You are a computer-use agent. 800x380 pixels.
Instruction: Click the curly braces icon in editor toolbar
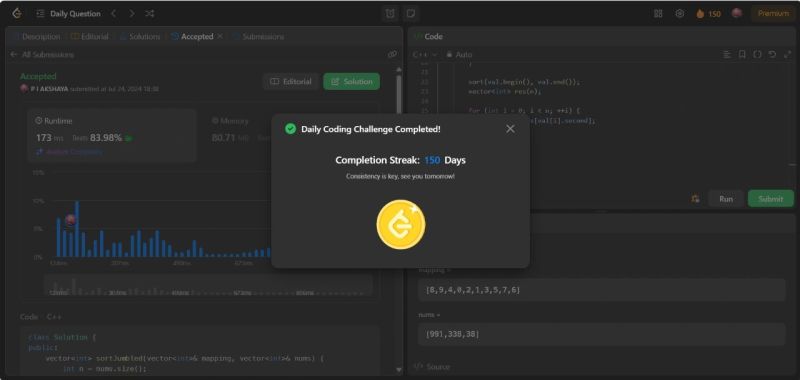pos(758,55)
